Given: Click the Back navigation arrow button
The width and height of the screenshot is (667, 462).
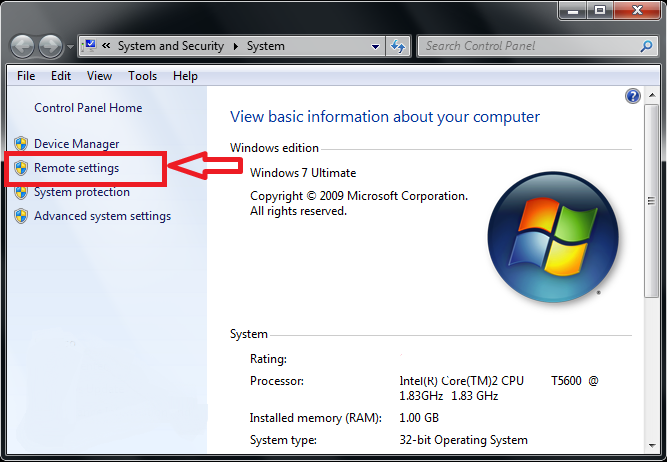Looking at the screenshot, I should pyautogui.click(x=23, y=46).
